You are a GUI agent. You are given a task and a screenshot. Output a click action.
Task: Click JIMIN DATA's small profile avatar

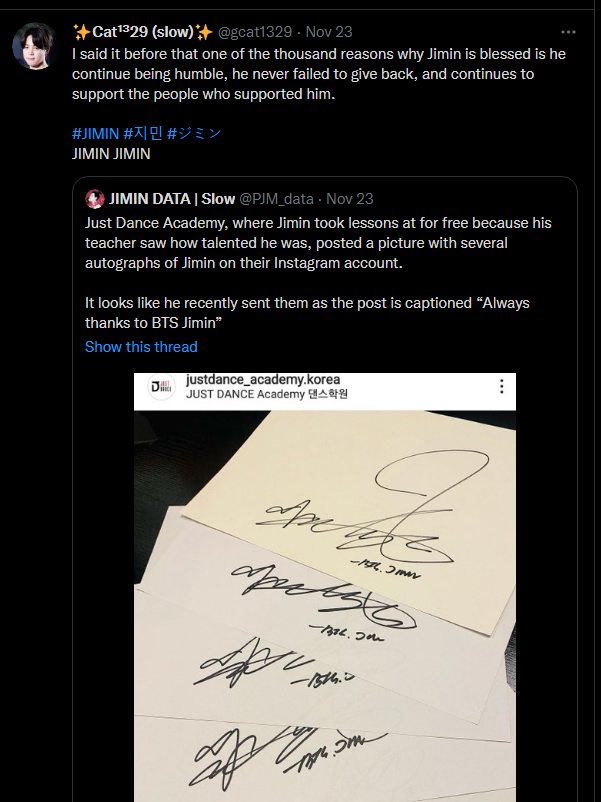(x=95, y=199)
